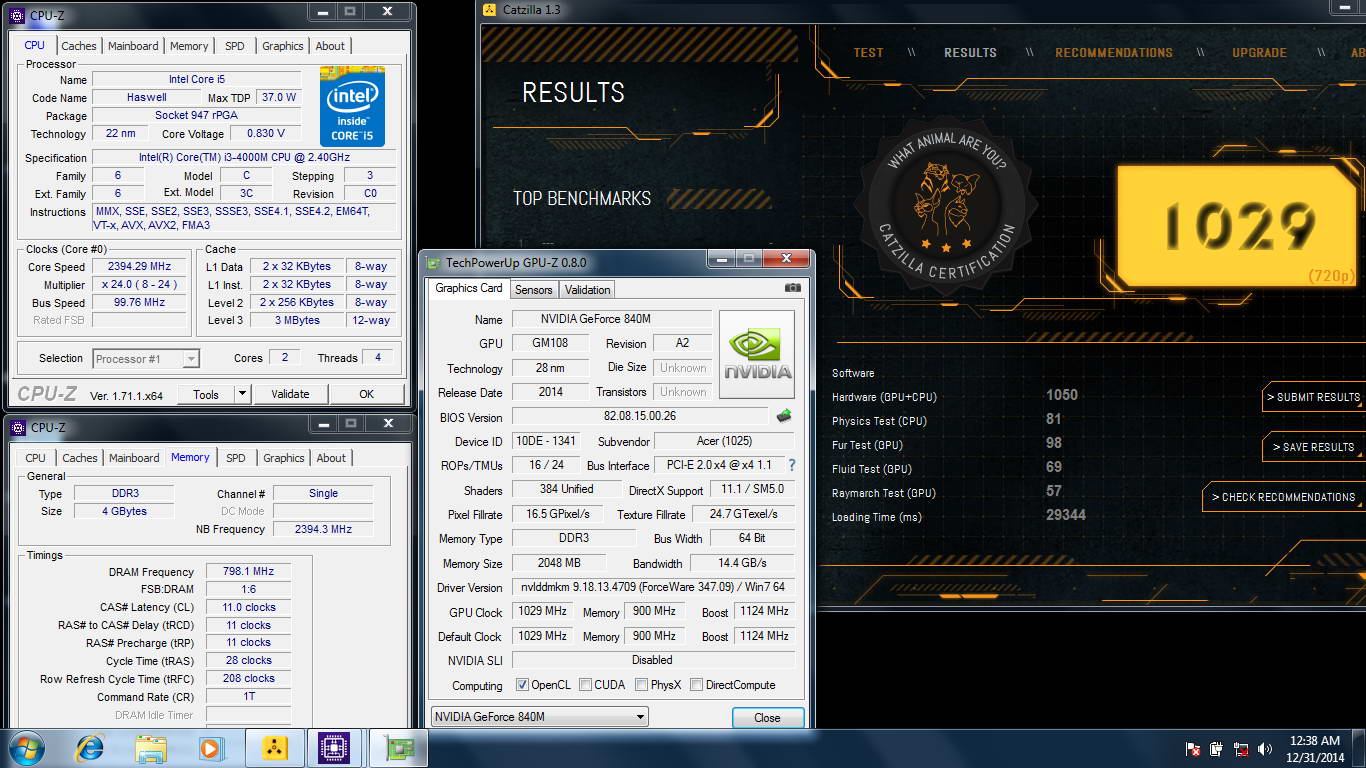
Task: Open the Tools dropdown arrow in CPU-Z
Action: click(241, 394)
